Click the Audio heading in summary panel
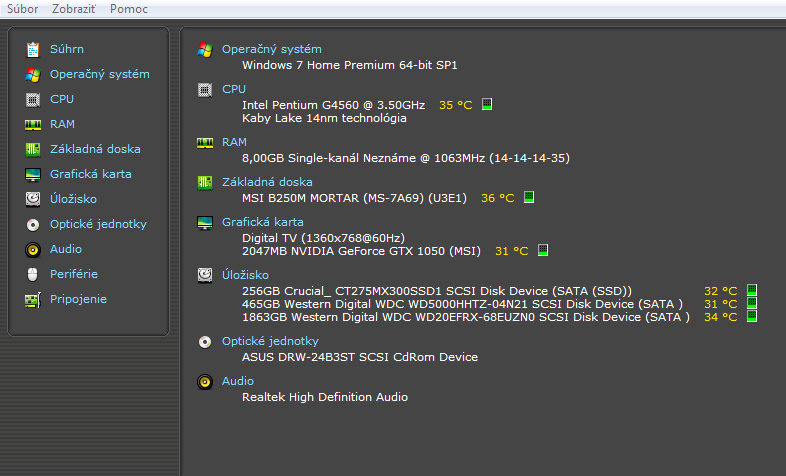The image size is (786, 476). coord(238,381)
